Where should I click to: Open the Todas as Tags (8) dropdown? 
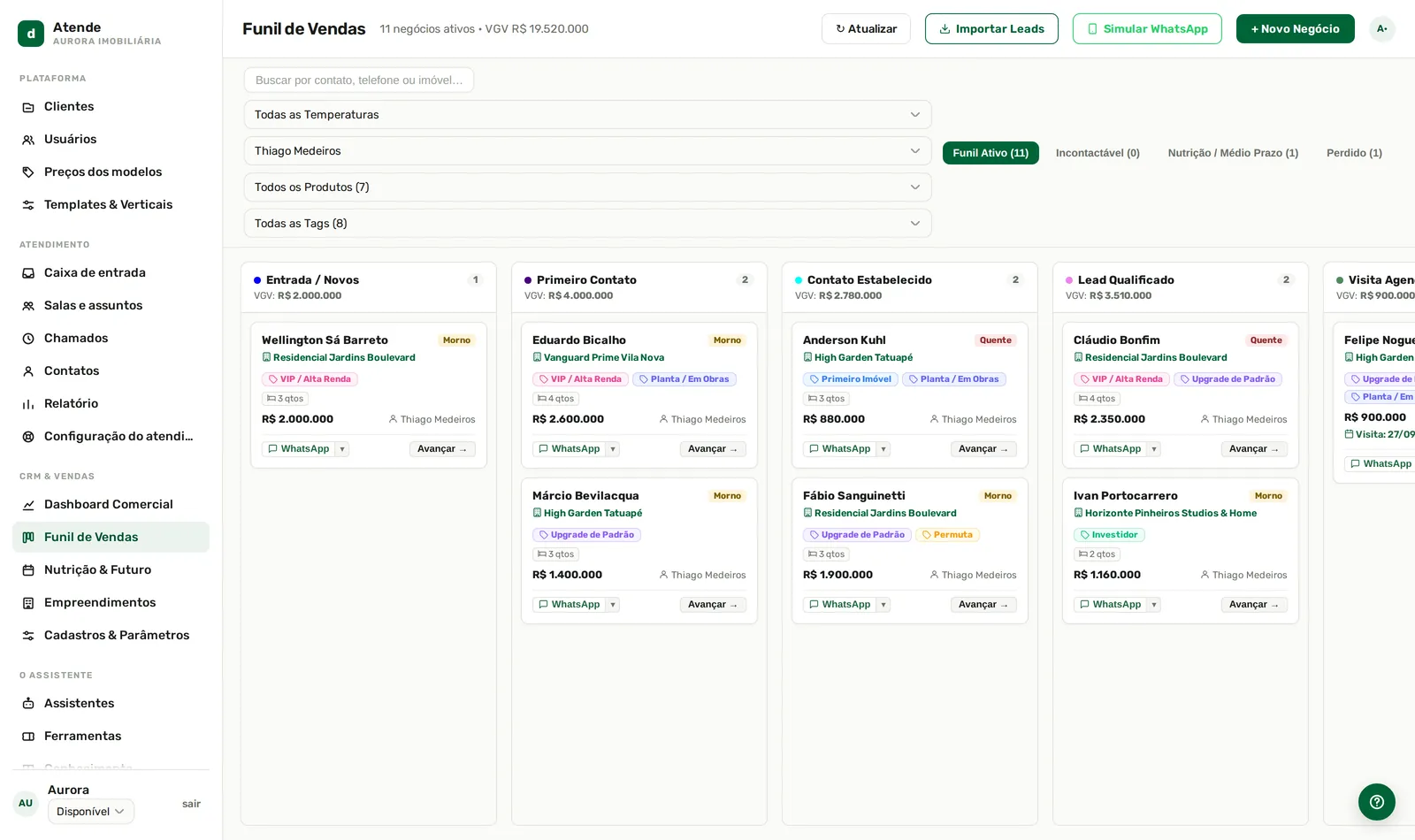click(587, 223)
